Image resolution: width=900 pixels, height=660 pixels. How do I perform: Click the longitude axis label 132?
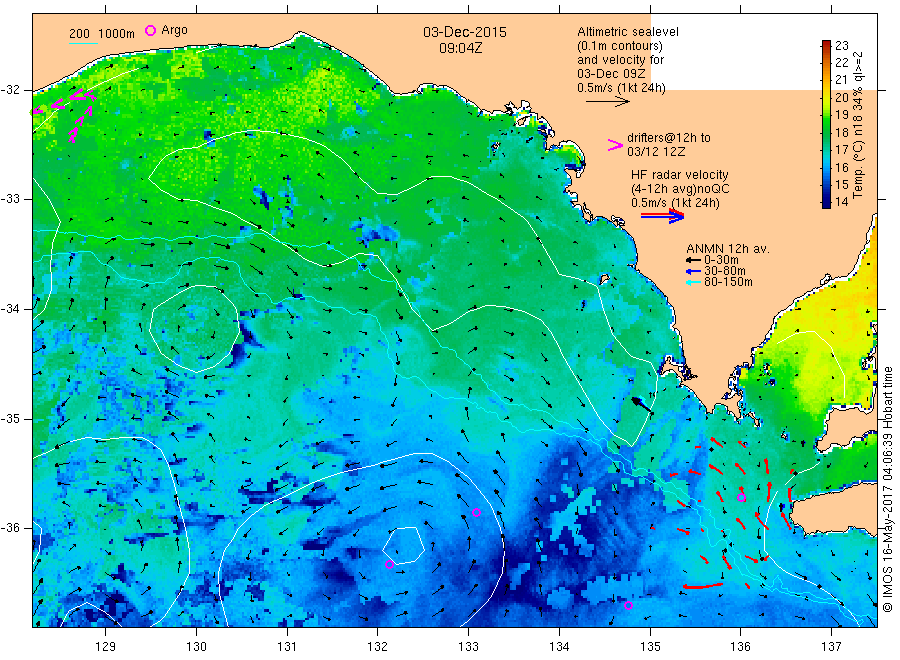click(x=378, y=646)
